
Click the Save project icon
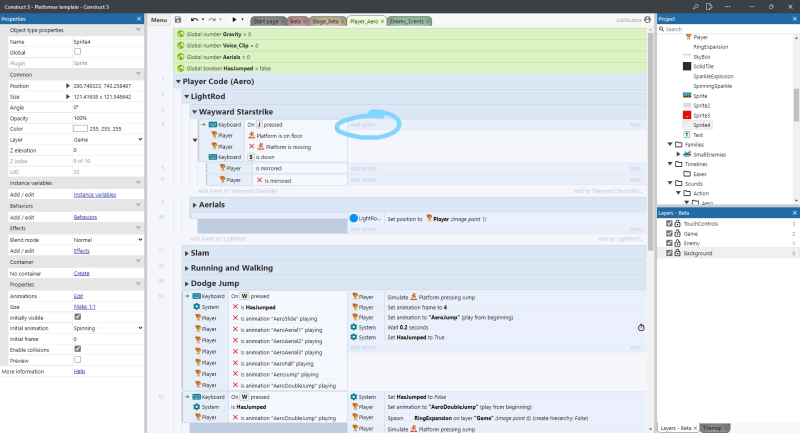tap(178, 20)
